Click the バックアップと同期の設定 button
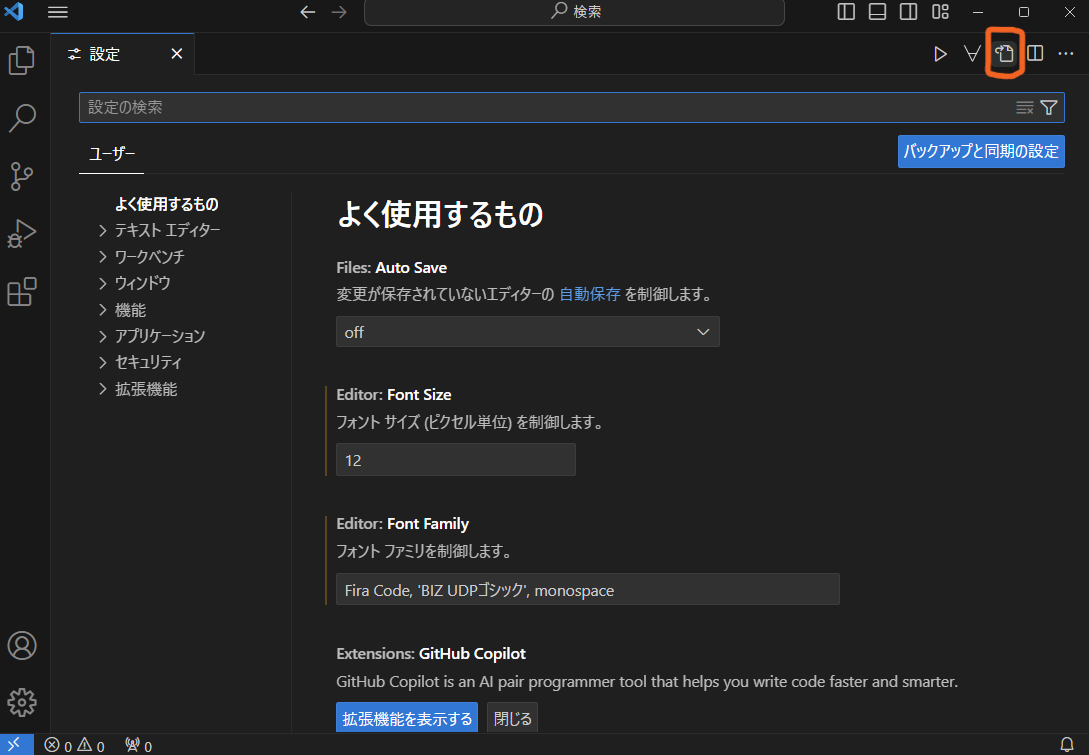This screenshot has width=1089, height=755. (980, 151)
